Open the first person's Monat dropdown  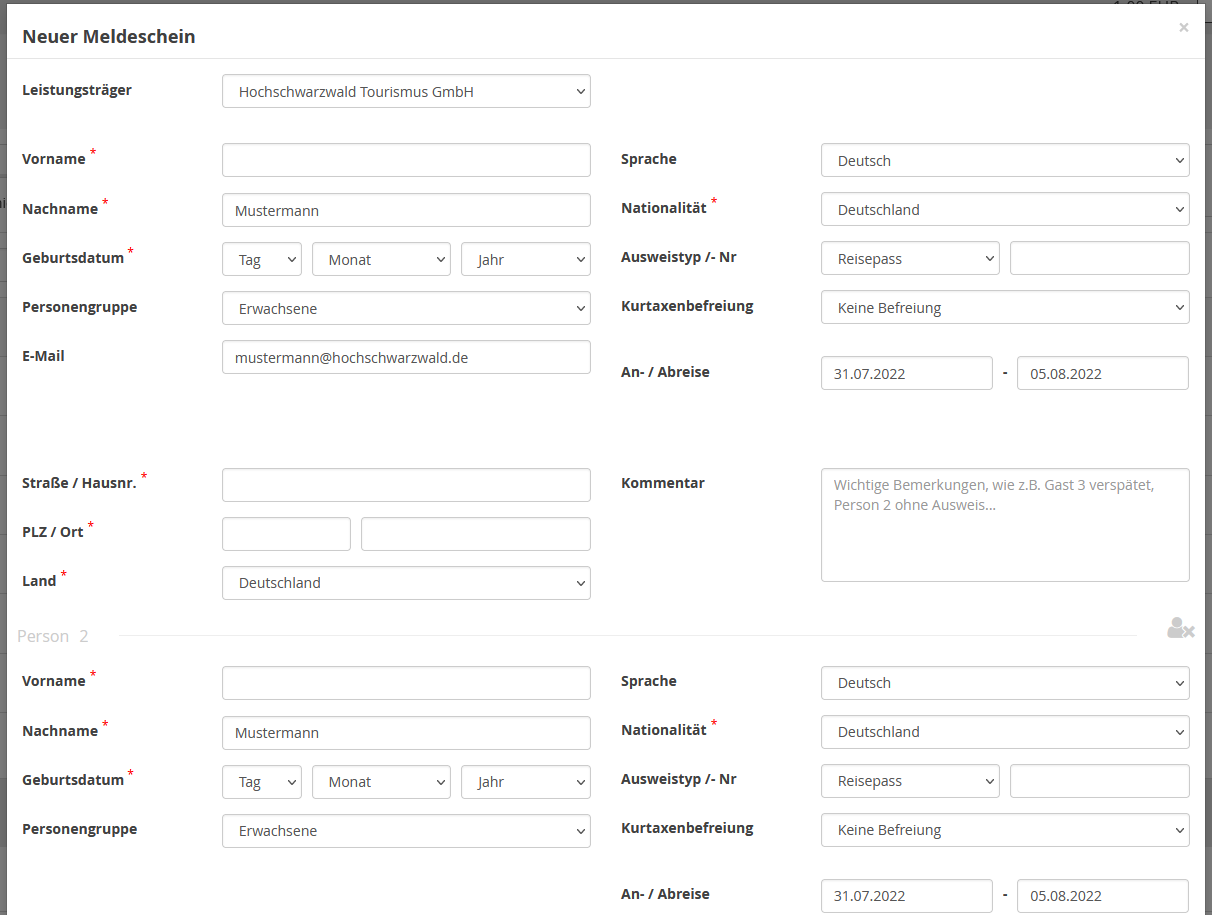coord(381,259)
